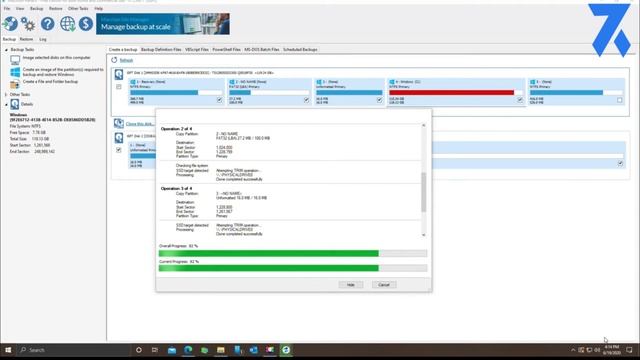640x360 pixels.
Task: Toggle checkbox on partition 3 unformatted
Action: [380, 100]
